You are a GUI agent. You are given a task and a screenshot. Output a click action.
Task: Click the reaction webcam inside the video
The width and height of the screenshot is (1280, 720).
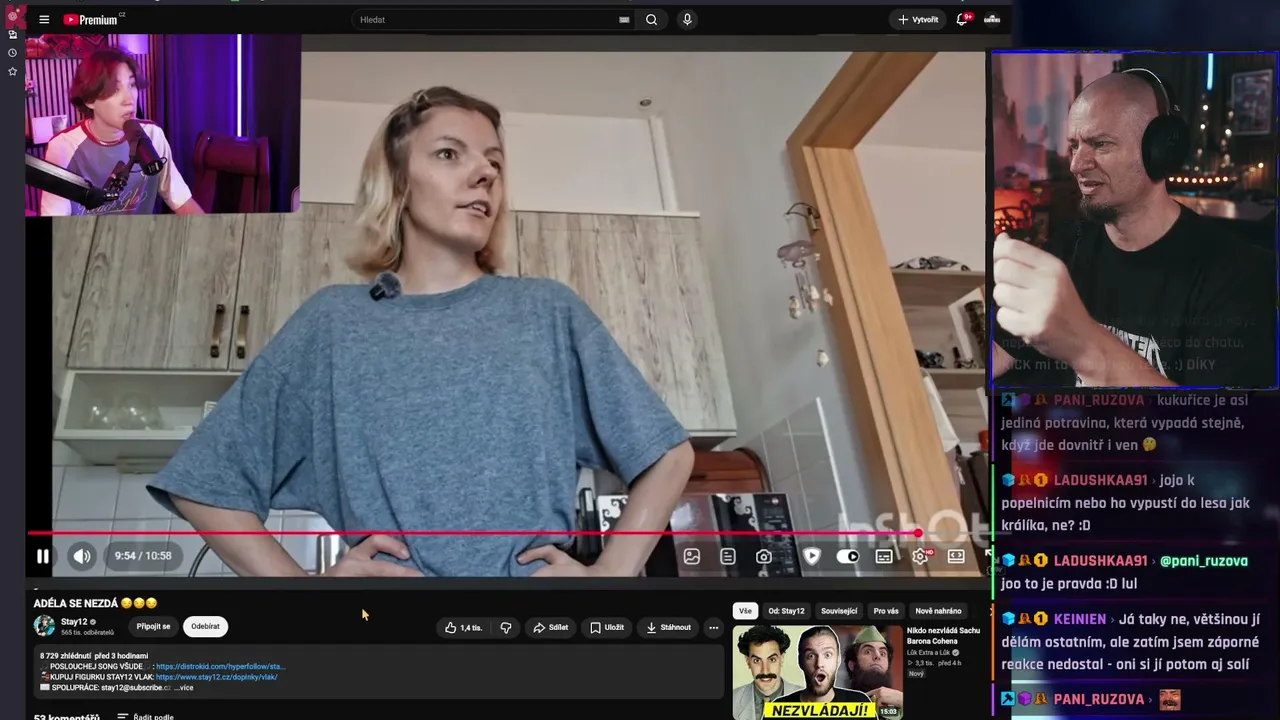163,125
